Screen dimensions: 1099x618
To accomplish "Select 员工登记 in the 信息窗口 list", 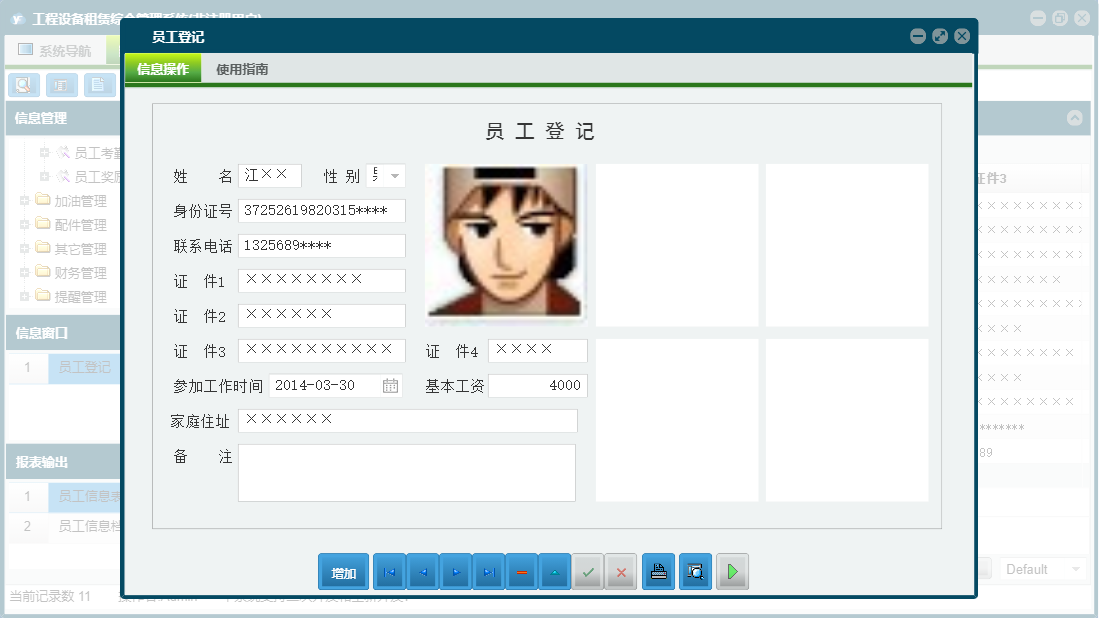I will pos(84,366).
